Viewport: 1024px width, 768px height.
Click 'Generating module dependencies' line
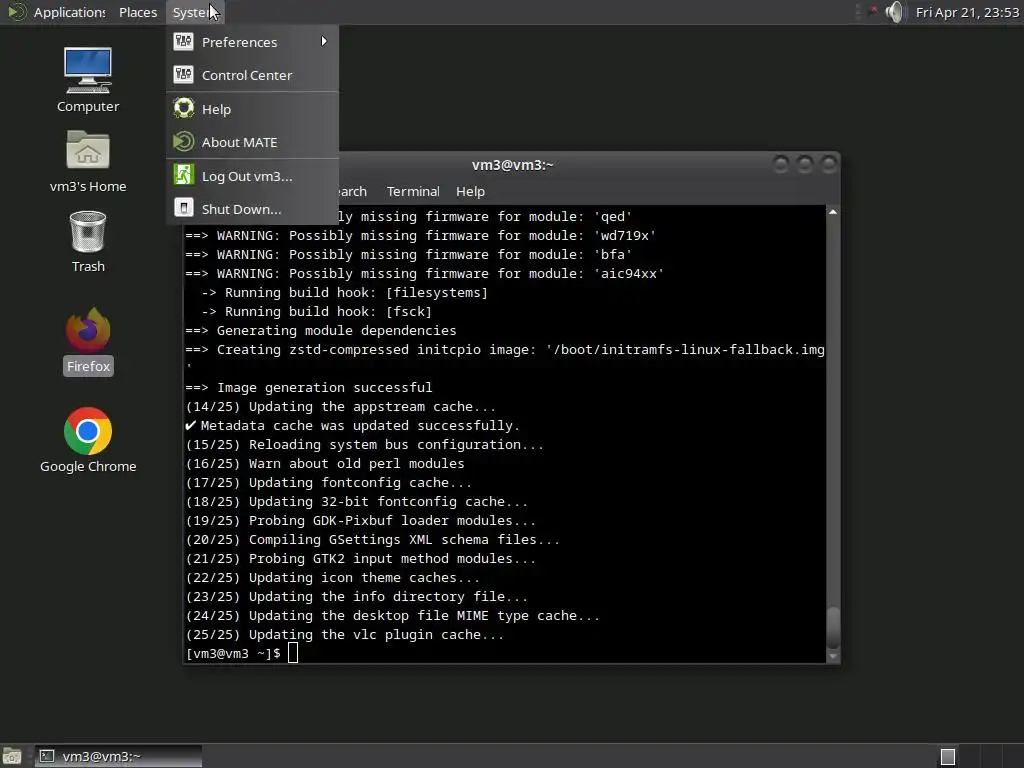pyautogui.click(x=321, y=330)
